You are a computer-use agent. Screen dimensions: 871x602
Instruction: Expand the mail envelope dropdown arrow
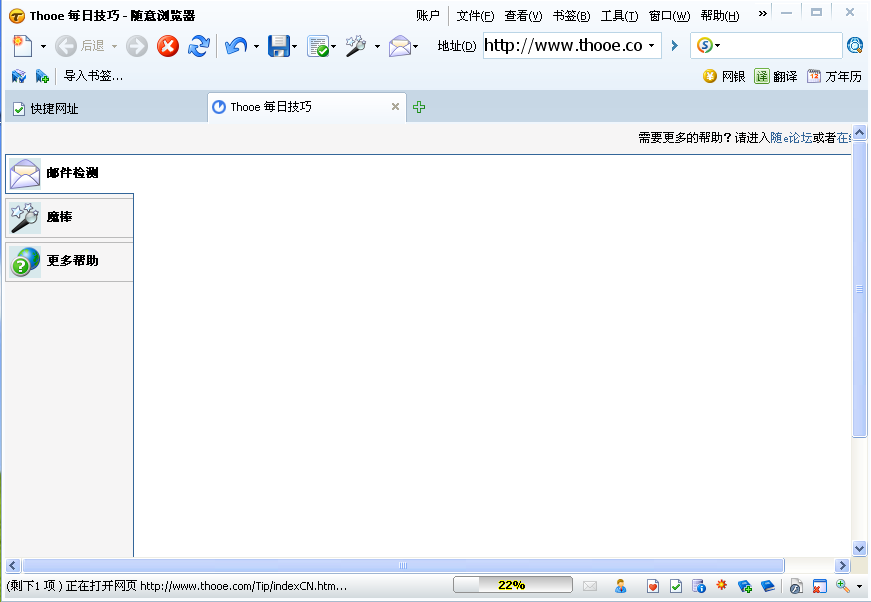(416, 47)
